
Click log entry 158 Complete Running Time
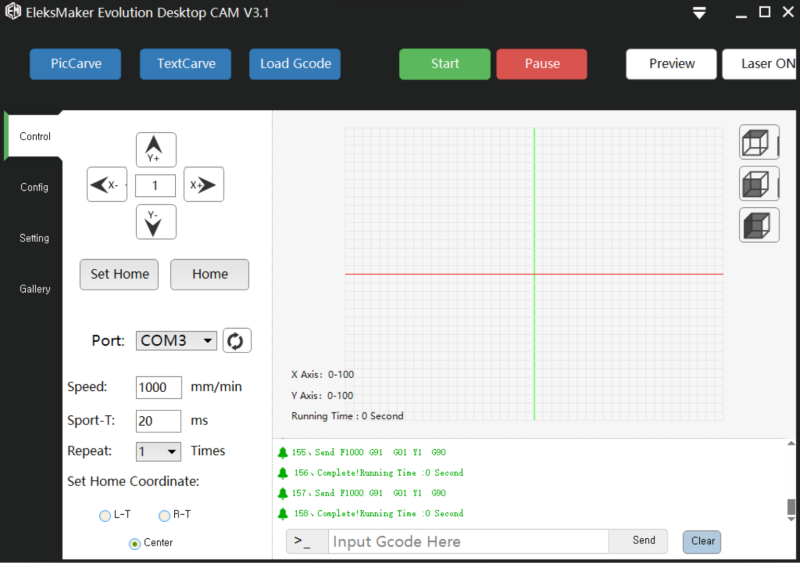pos(379,513)
